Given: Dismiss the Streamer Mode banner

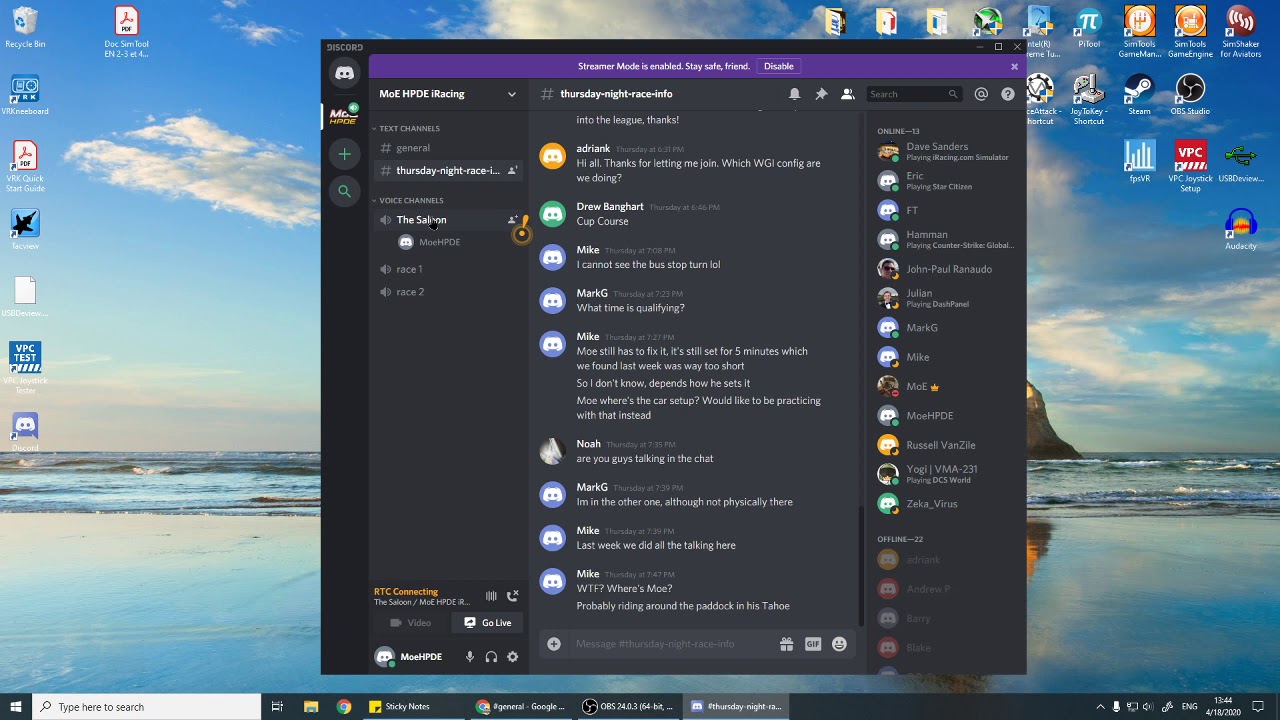Looking at the screenshot, I should point(1014,67).
